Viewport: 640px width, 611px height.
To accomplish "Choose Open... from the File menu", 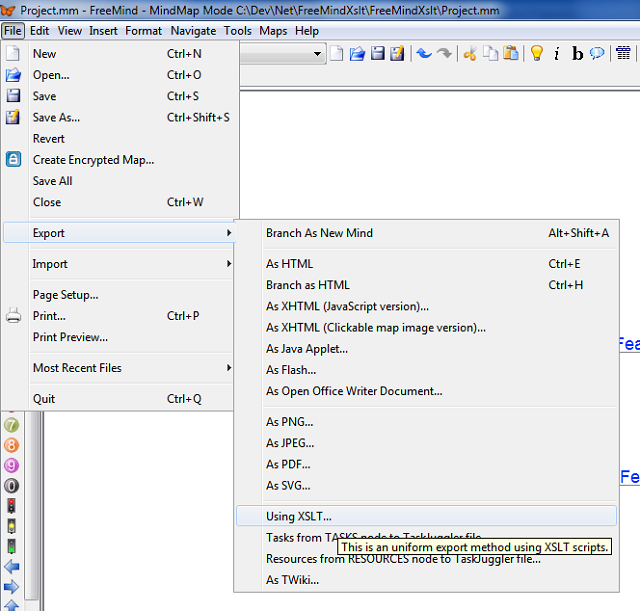I will point(119,75).
